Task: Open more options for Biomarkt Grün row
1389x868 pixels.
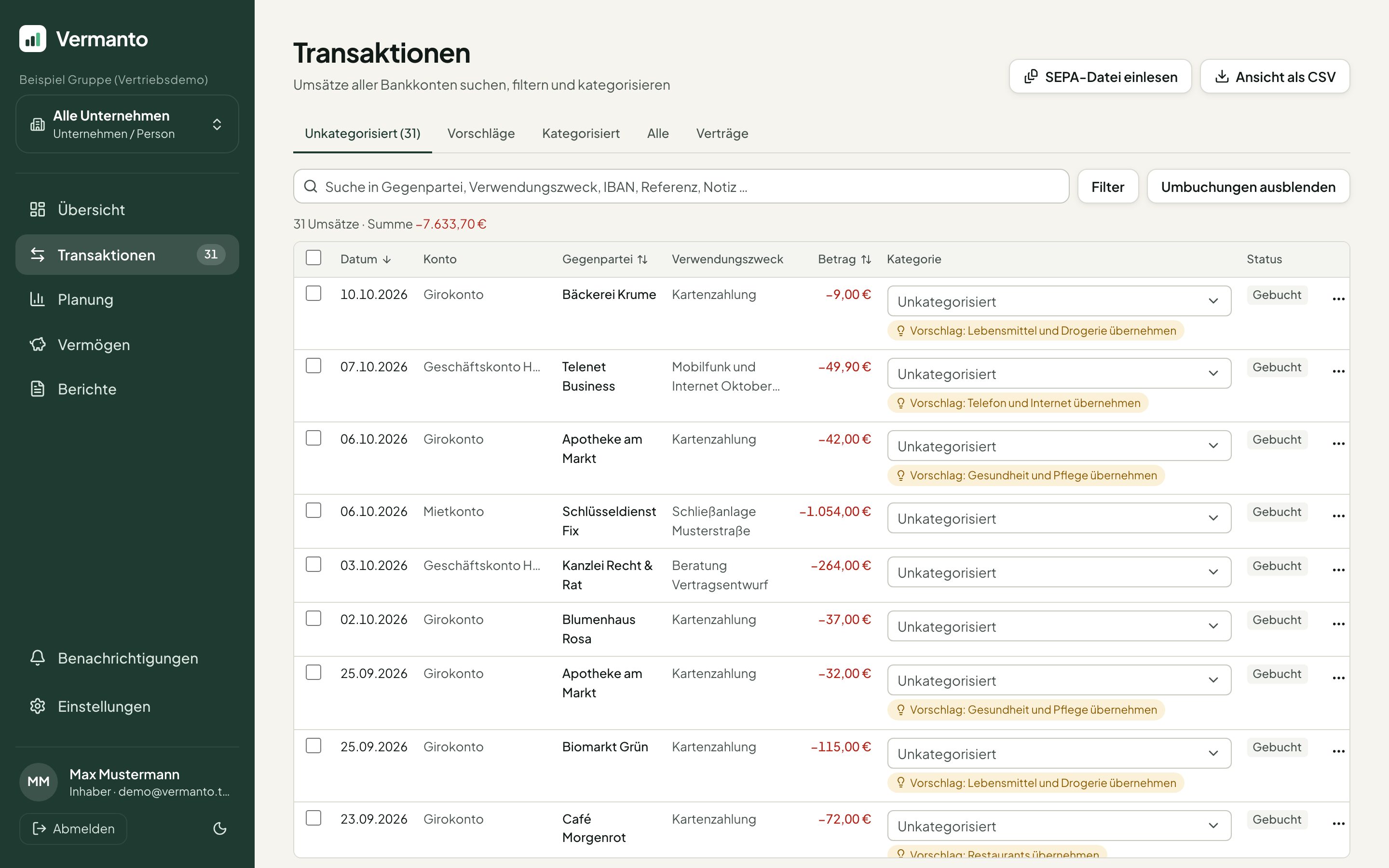Action: (1338, 751)
